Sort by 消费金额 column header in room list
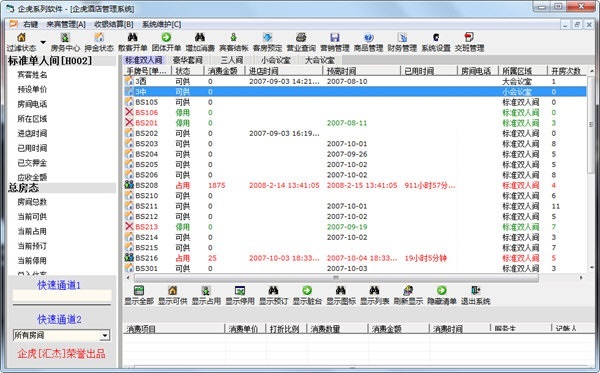This screenshot has width=600, height=373. [x=224, y=71]
